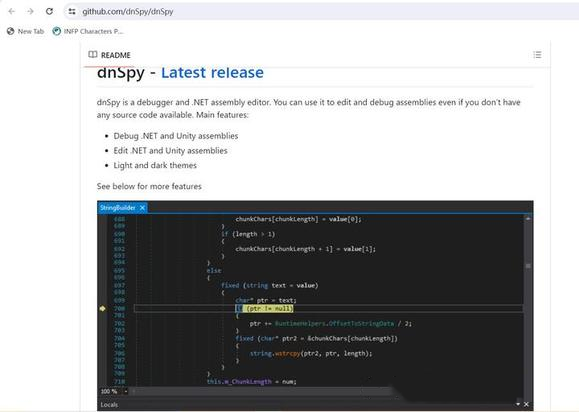579x412 pixels.
Task: Click the editor scrollbar up arrow
Action: [x=528, y=219]
